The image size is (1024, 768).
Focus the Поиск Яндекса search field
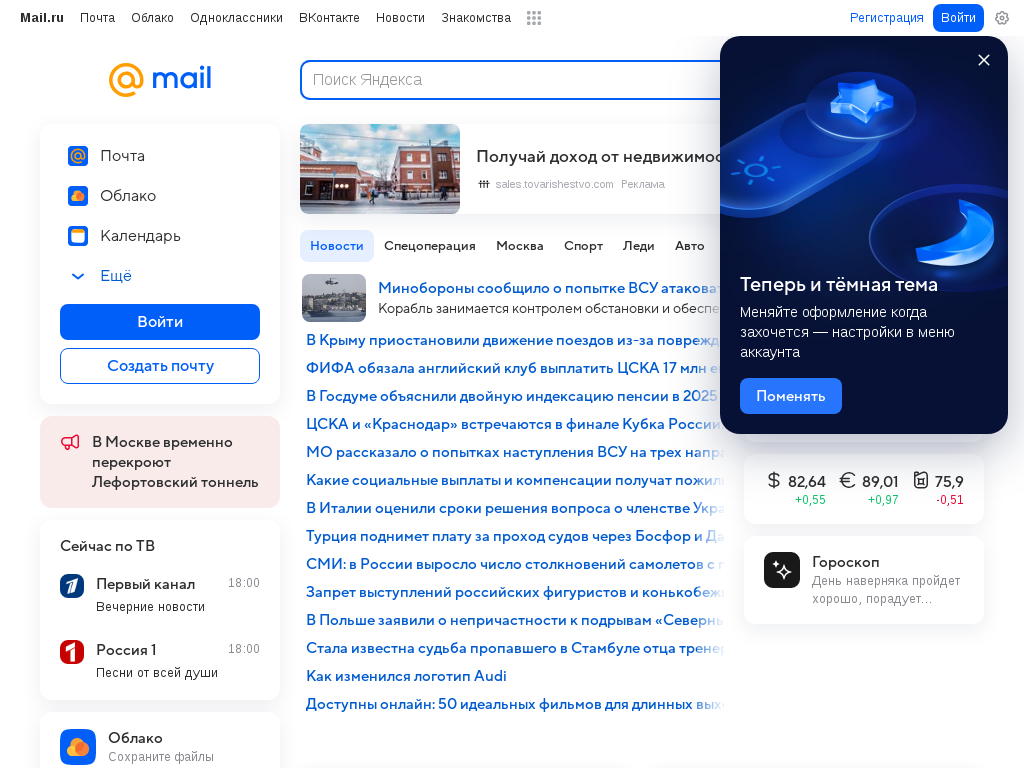[511, 80]
